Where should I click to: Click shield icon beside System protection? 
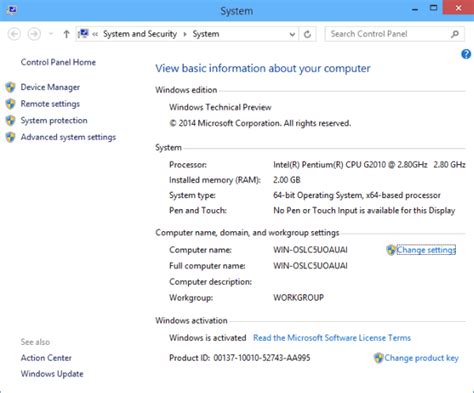pyautogui.click(x=10, y=121)
